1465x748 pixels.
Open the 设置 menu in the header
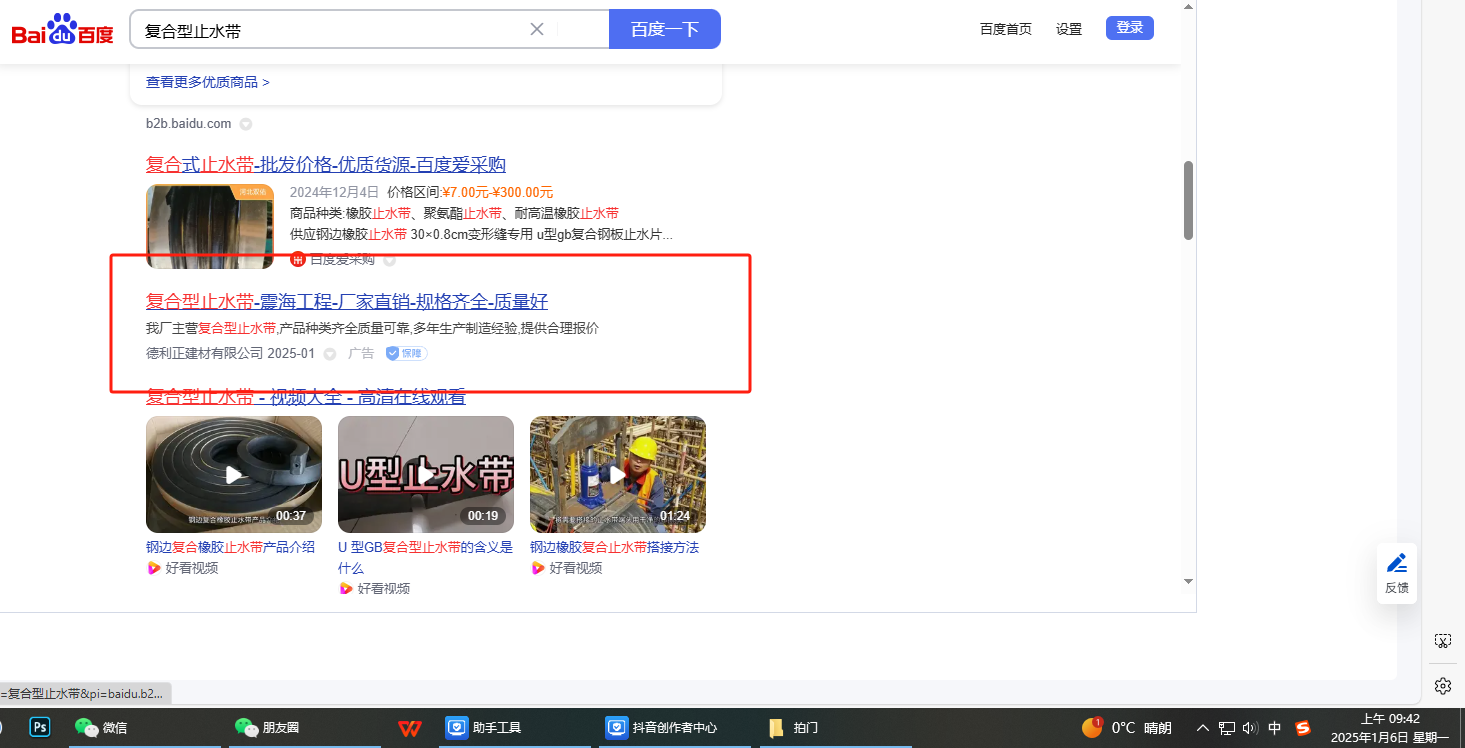(1069, 29)
